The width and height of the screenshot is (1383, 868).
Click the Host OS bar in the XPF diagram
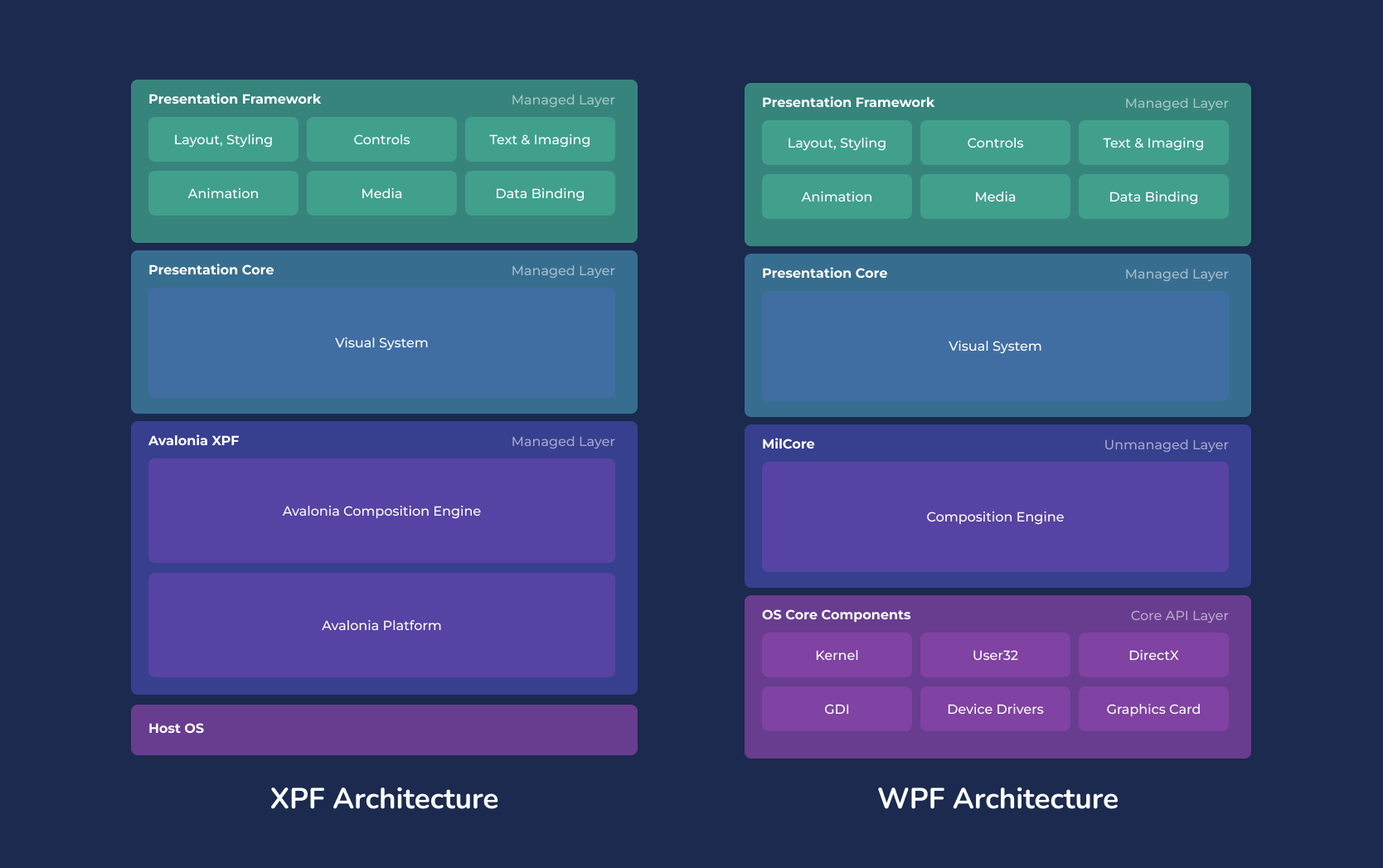tap(383, 729)
